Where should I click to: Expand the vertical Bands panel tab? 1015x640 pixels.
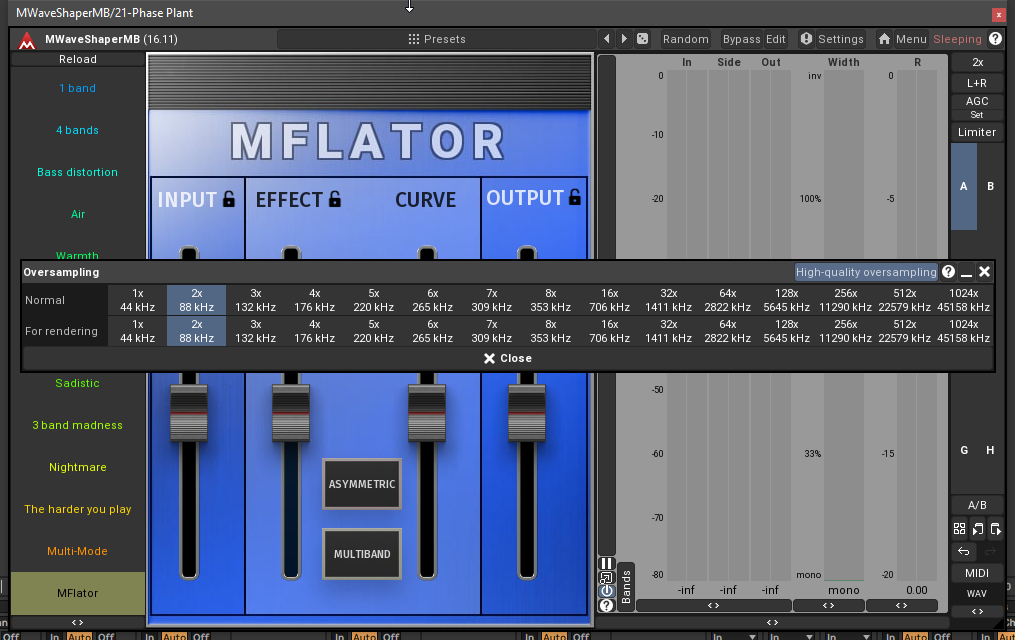point(626,587)
